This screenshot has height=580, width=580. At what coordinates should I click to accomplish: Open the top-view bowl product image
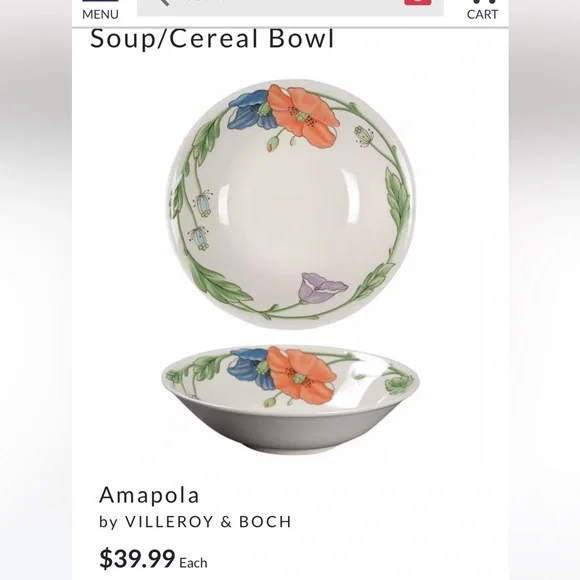(292, 204)
